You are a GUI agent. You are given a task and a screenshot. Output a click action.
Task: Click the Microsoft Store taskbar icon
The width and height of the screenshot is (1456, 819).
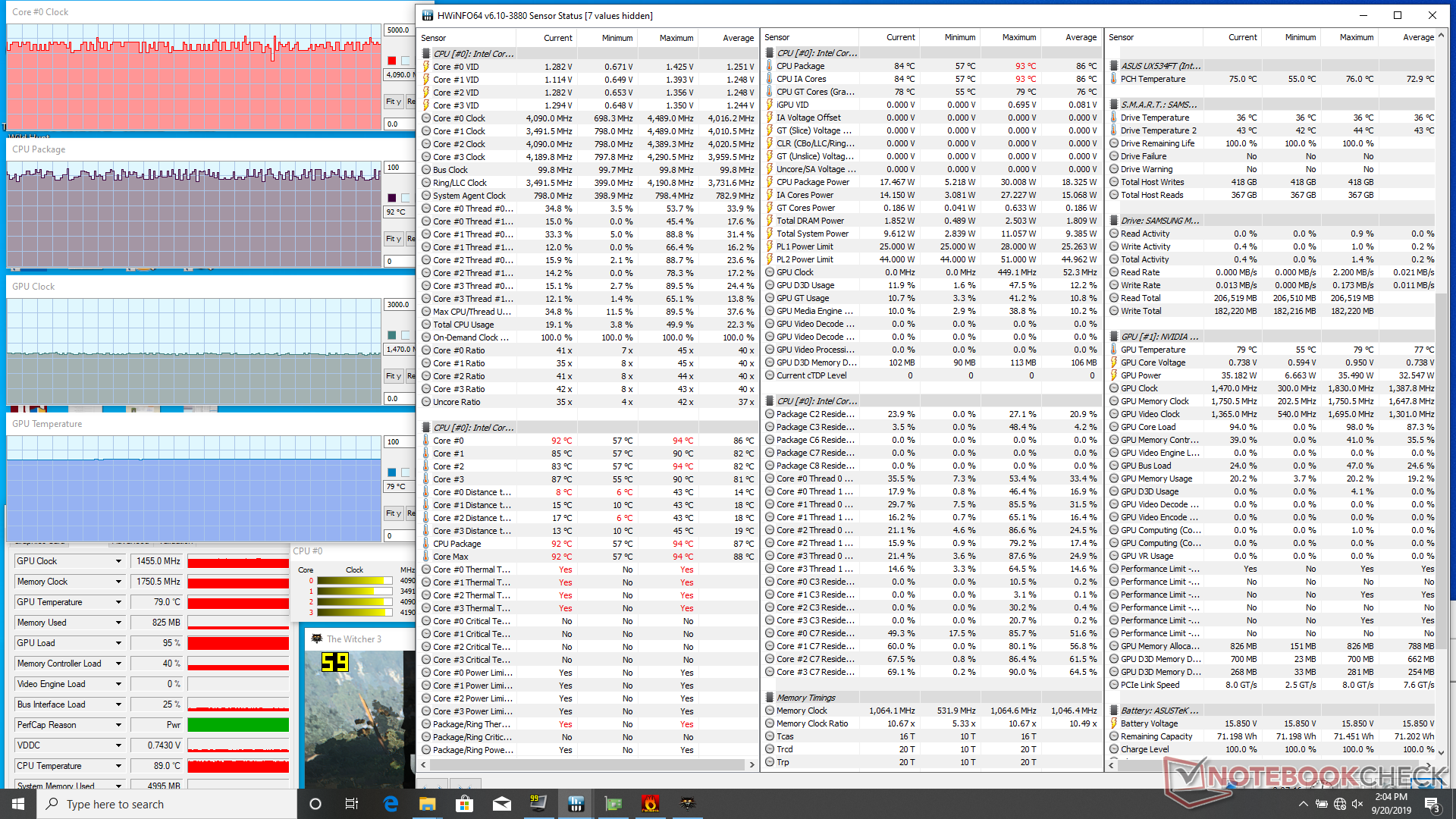click(x=464, y=804)
